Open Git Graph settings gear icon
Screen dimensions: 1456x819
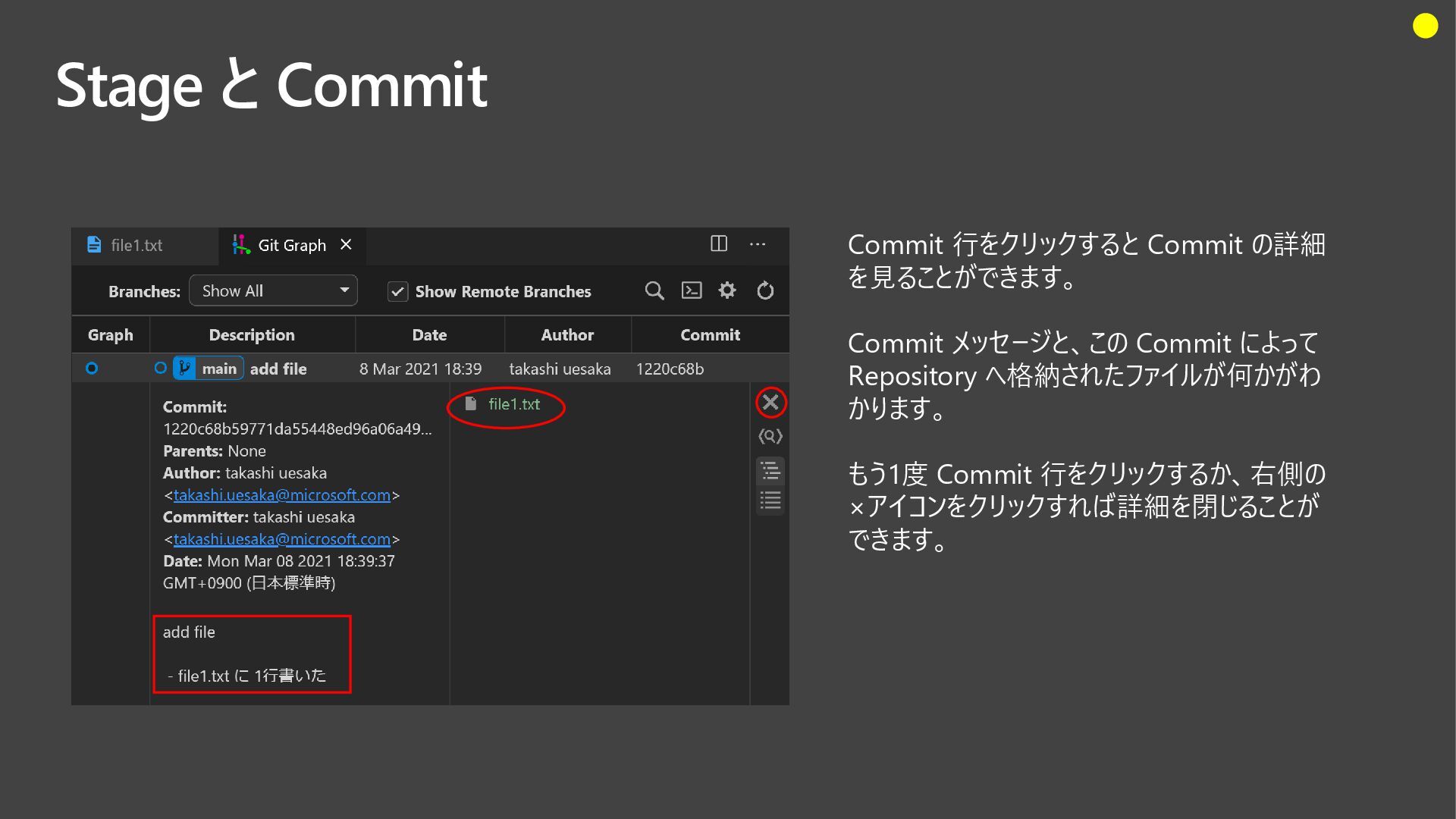click(x=727, y=290)
